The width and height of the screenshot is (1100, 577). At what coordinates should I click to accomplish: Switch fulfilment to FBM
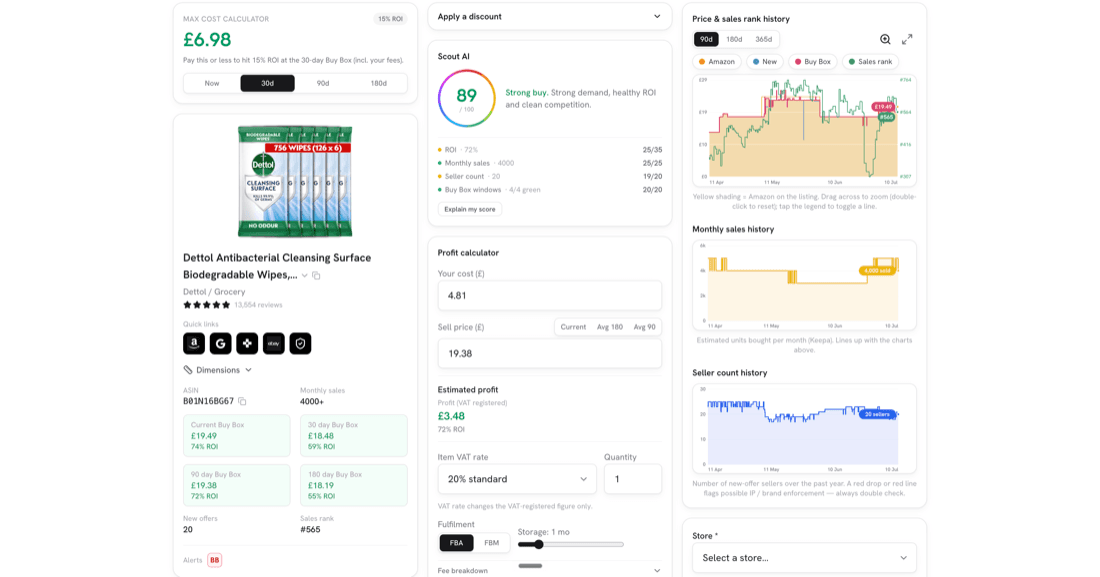[492, 543]
